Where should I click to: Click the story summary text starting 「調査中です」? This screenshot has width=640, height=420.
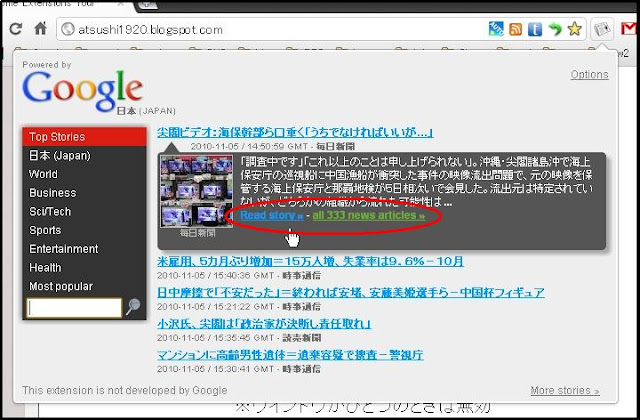tap(416, 181)
